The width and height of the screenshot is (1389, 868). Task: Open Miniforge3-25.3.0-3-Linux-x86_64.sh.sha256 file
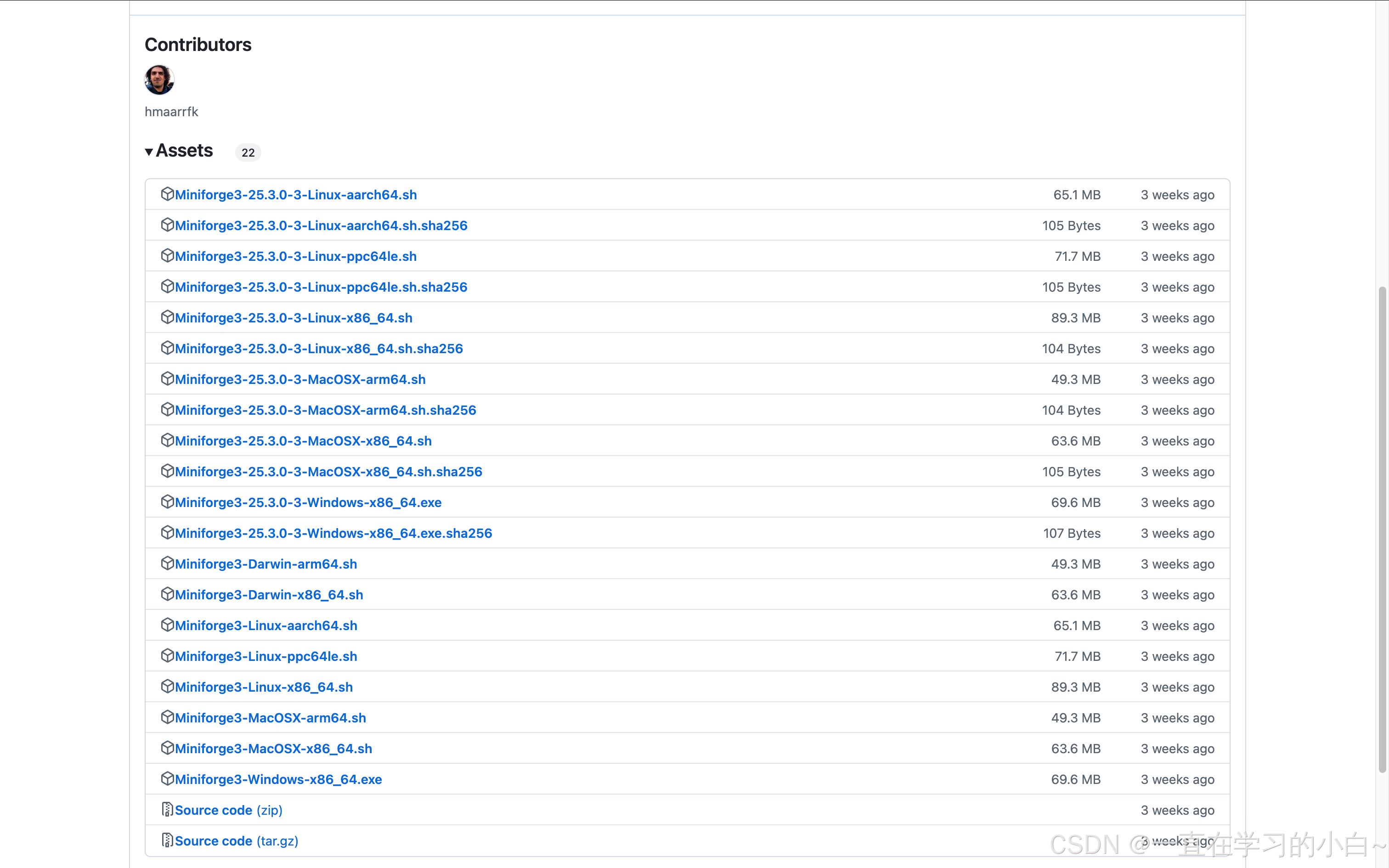(319, 349)
